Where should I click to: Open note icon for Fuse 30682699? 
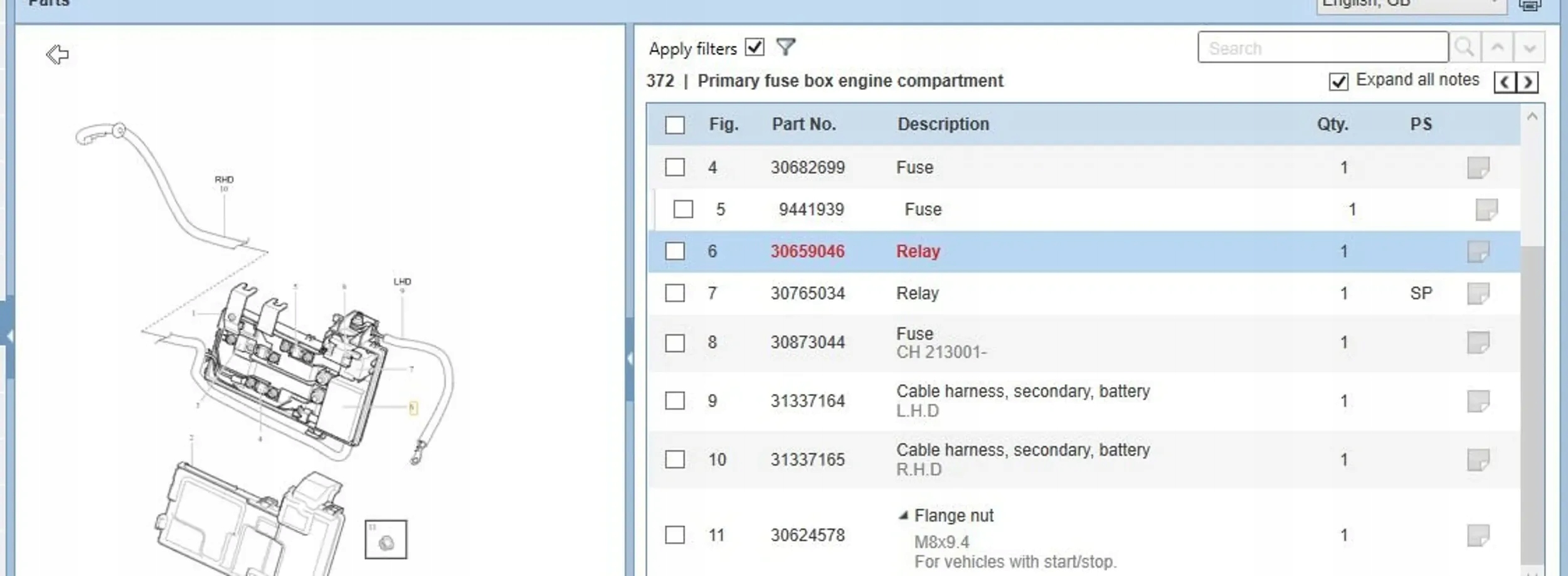pyautogui.click(x=1478, y=168)
